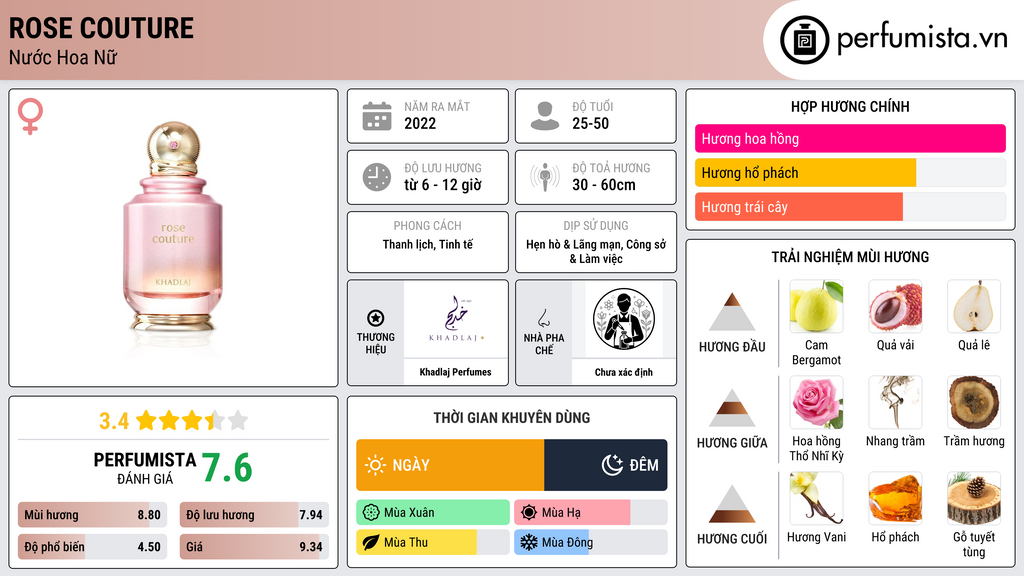The width and height of the screenshot is (1024, 576).
Task: Click the Khadlaj Perfumes brand name
Action: point(455,372)
